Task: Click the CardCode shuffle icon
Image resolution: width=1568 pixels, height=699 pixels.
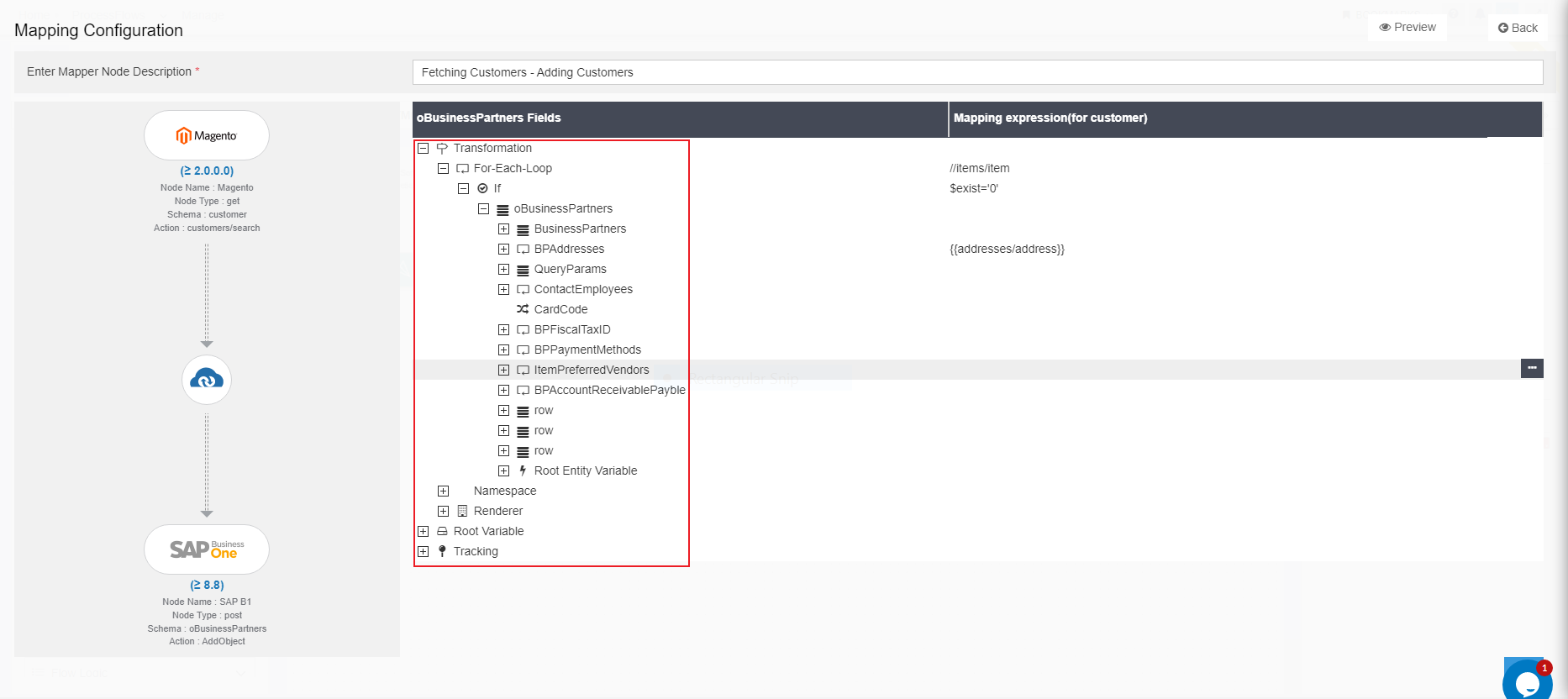Action: click(x=523, y=309)
